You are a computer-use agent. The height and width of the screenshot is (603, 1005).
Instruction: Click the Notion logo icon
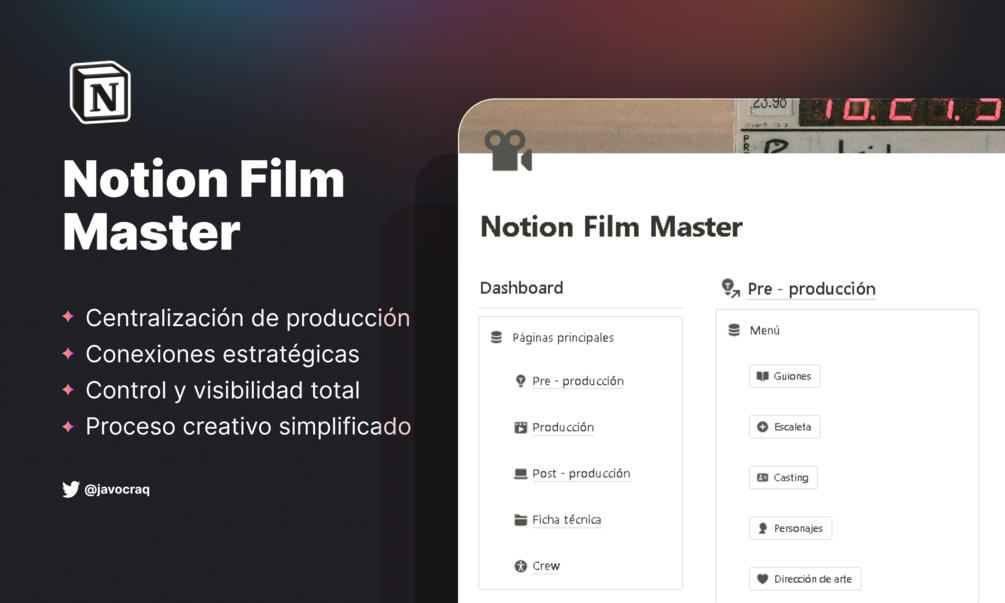click(101, 92)
